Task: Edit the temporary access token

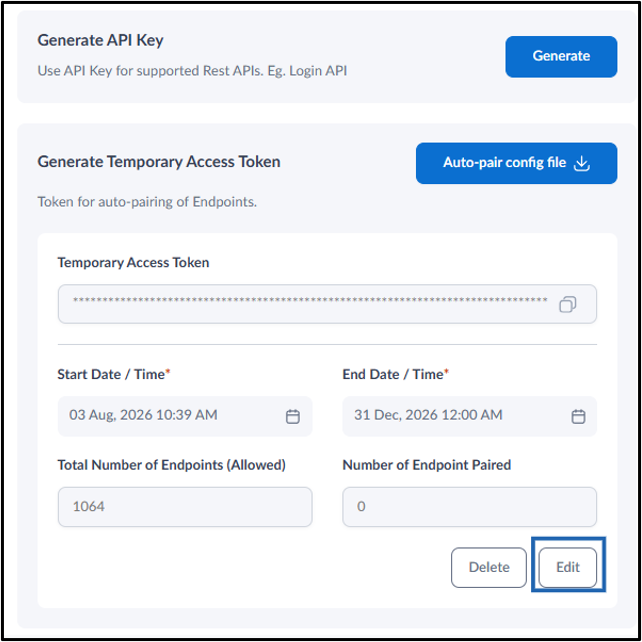Action: [567, 567]
